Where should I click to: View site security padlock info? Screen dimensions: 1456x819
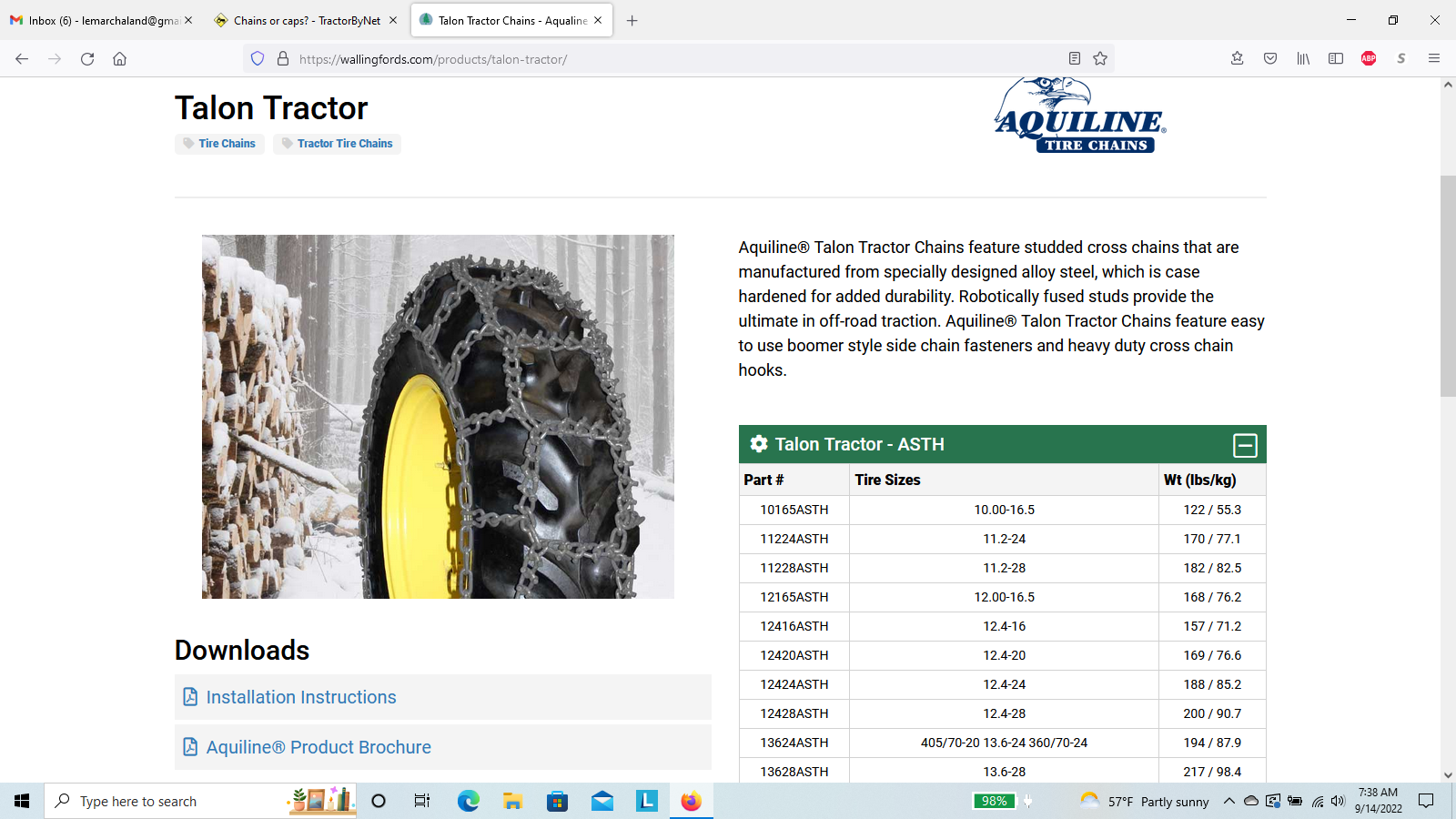(283, 59)
